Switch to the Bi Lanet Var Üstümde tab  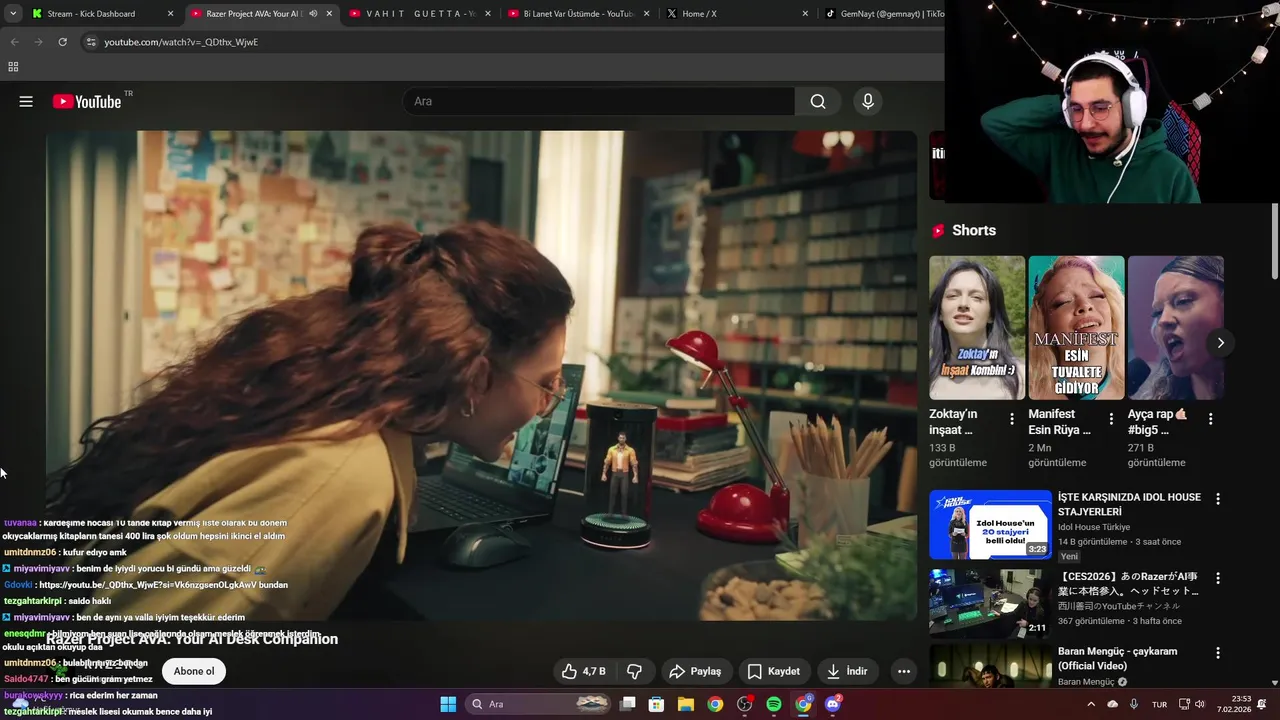(580, 14)
